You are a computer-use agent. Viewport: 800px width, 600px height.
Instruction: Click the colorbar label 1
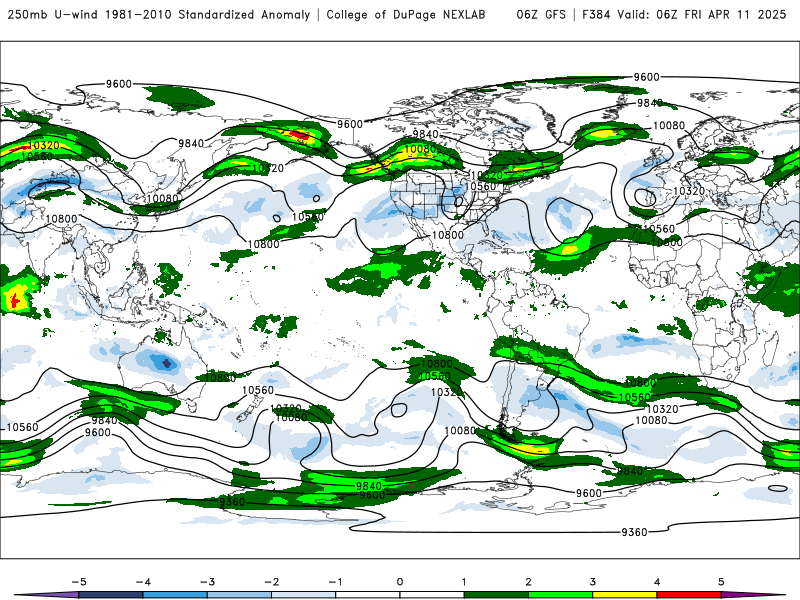point(464,582)
